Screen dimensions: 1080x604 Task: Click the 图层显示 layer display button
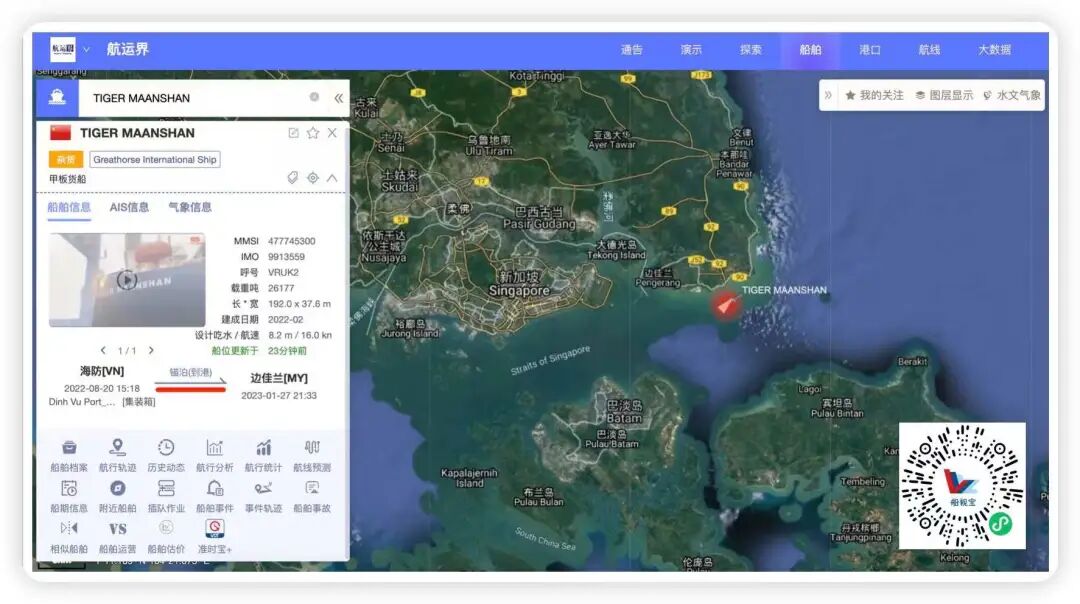(944, 95)
